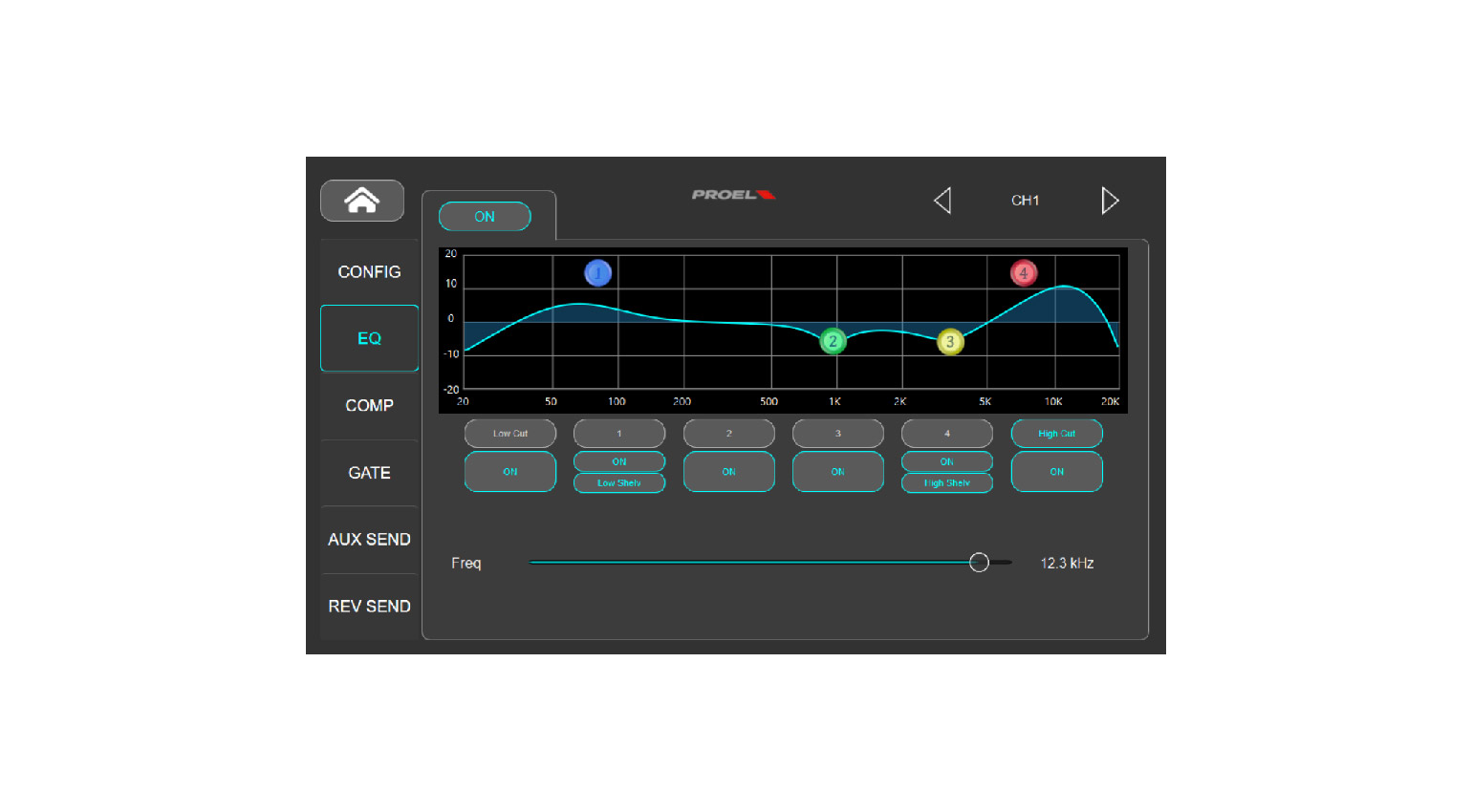Toggle band 1 Low Shelv mode
1472x812 pixels.
pos(619,483)
